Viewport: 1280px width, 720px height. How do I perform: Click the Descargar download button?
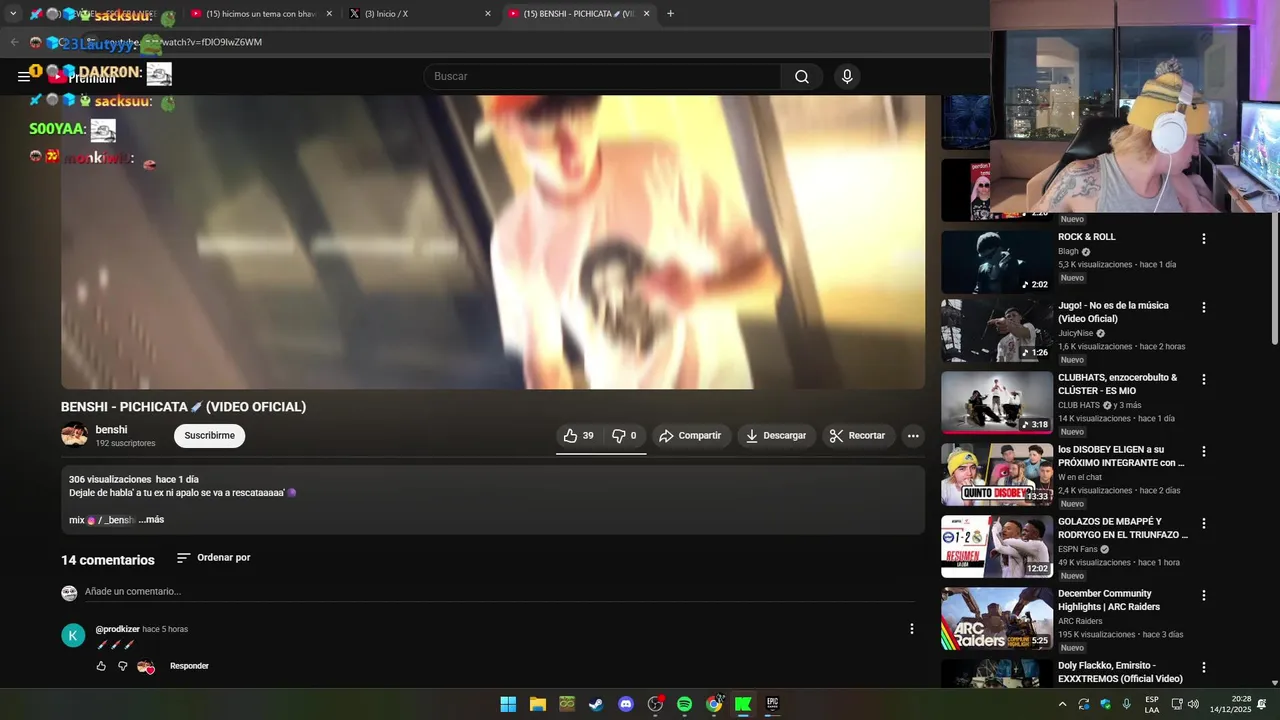click(x=776, y=436)
